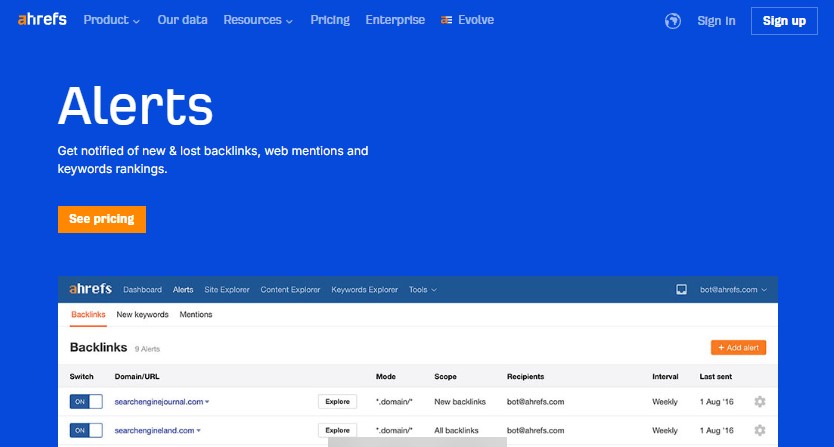
Task: Click the Recipients column header
Action: pyautogui.click(x=526, y=376)
